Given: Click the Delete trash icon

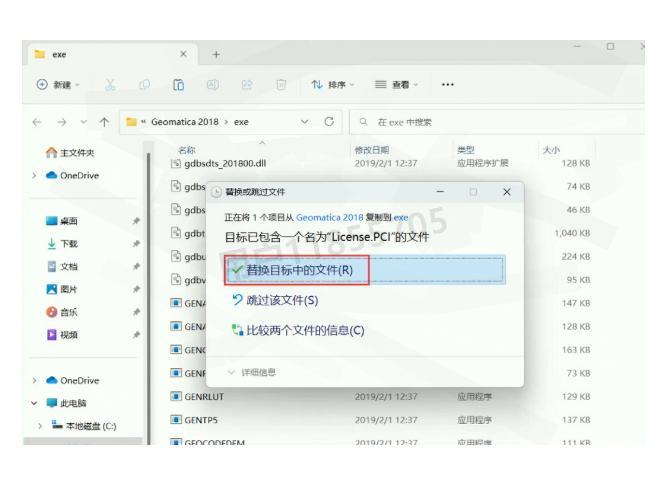Looking at the screenshot, I should [x=281, y=85].
